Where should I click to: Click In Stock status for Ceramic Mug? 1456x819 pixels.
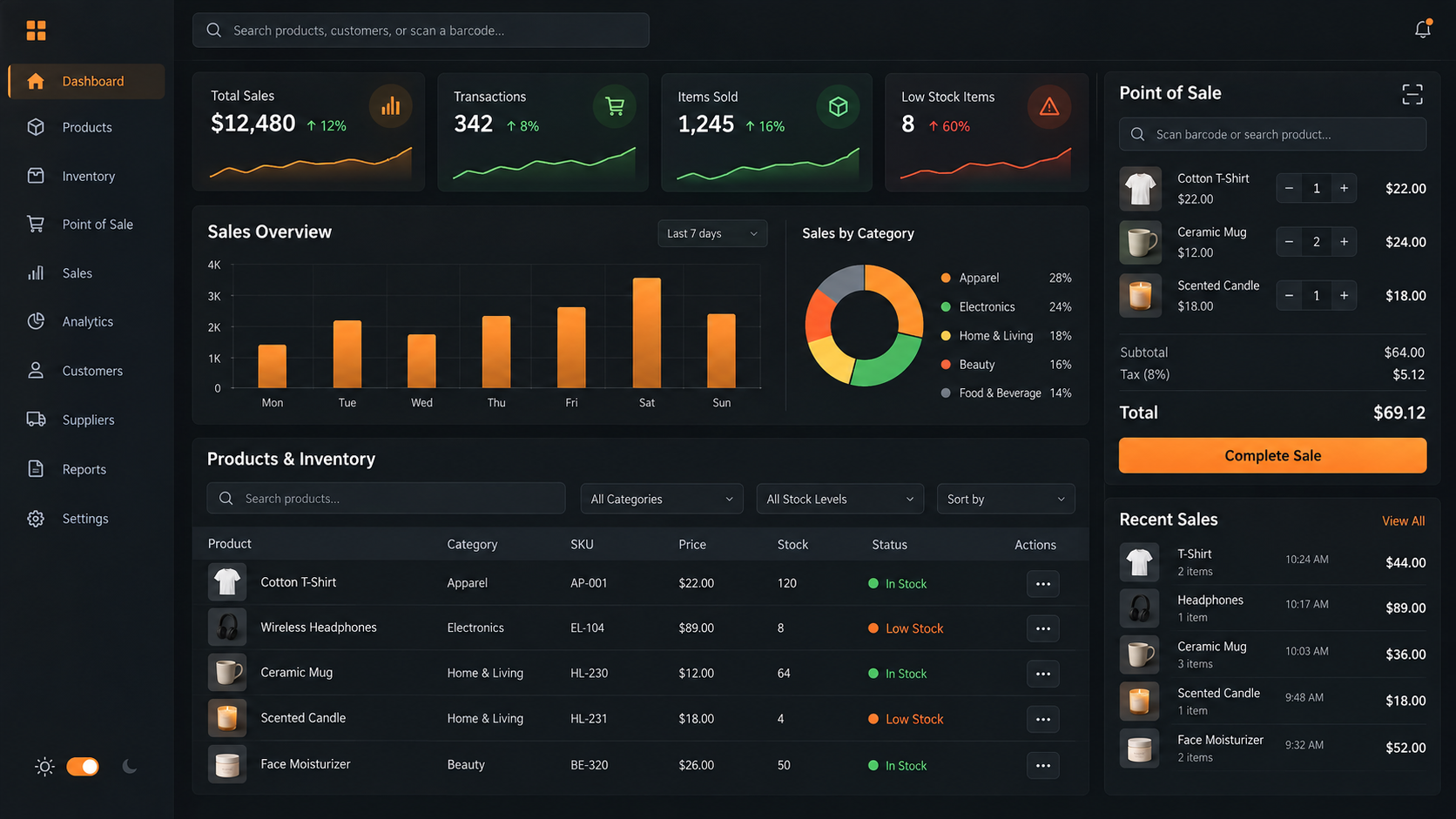pos(898,674)
